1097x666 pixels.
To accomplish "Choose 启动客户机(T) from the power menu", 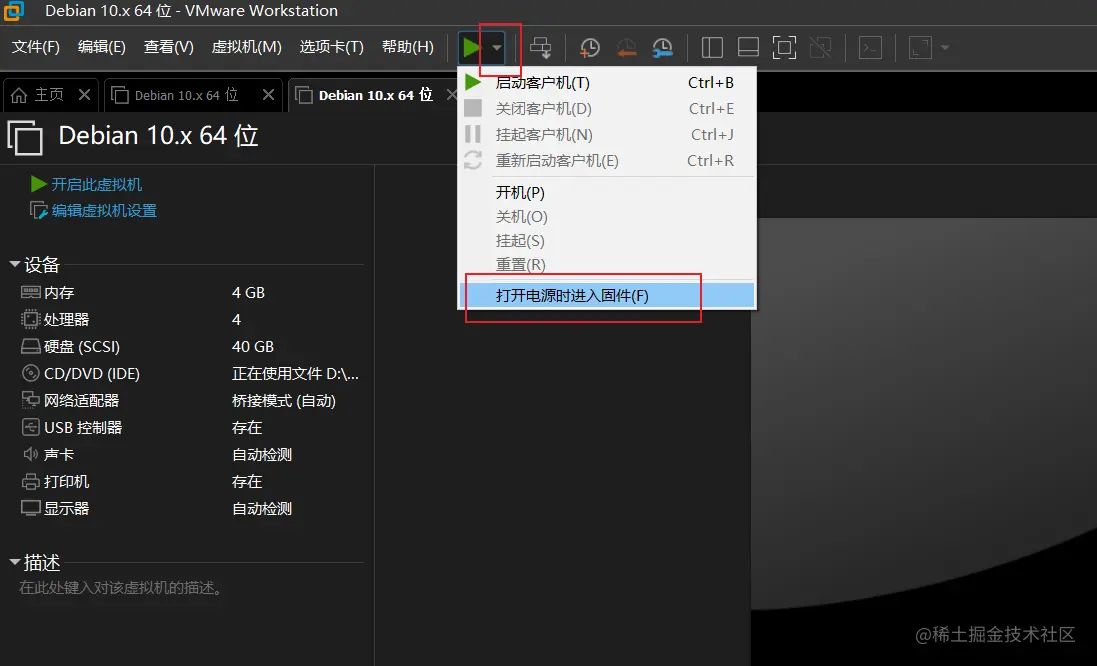I will coord(607,83).
